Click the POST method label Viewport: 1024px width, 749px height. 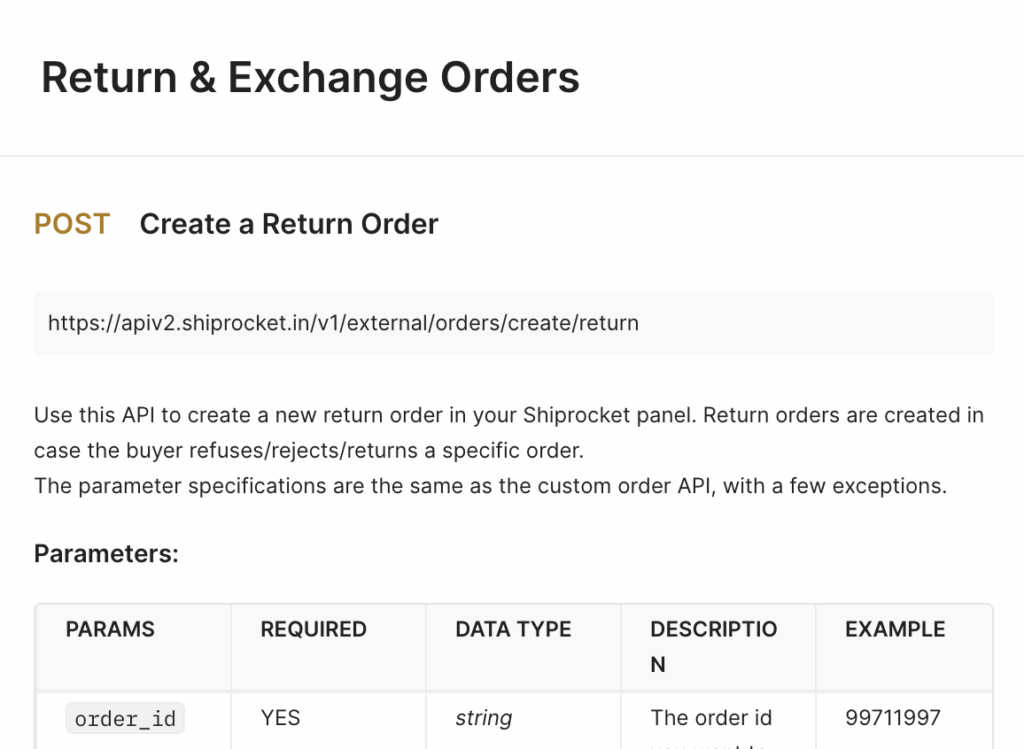point(72,224)
